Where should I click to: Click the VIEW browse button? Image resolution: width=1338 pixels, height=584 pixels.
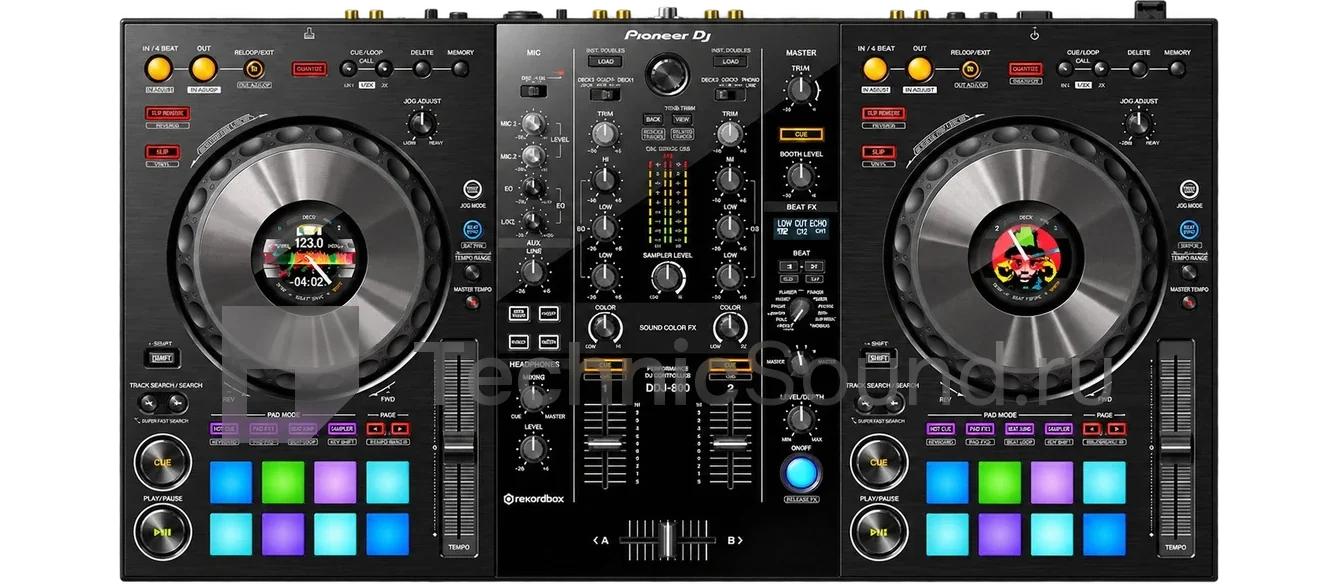point(682,118)
